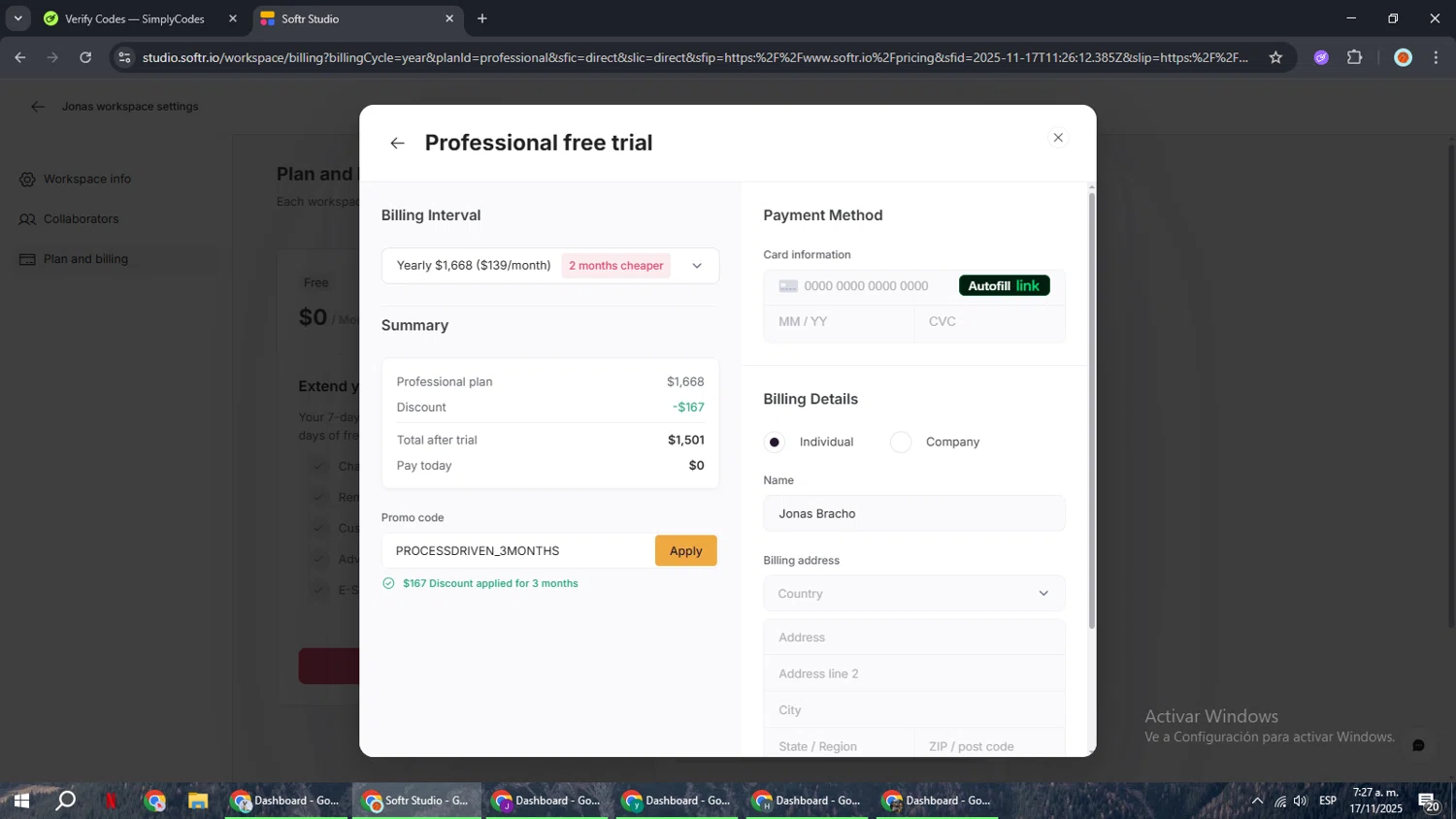The width and height of the screenshot is (1456, 819).
Task: Close the Professional free trial dialog
Action: 1058,138
